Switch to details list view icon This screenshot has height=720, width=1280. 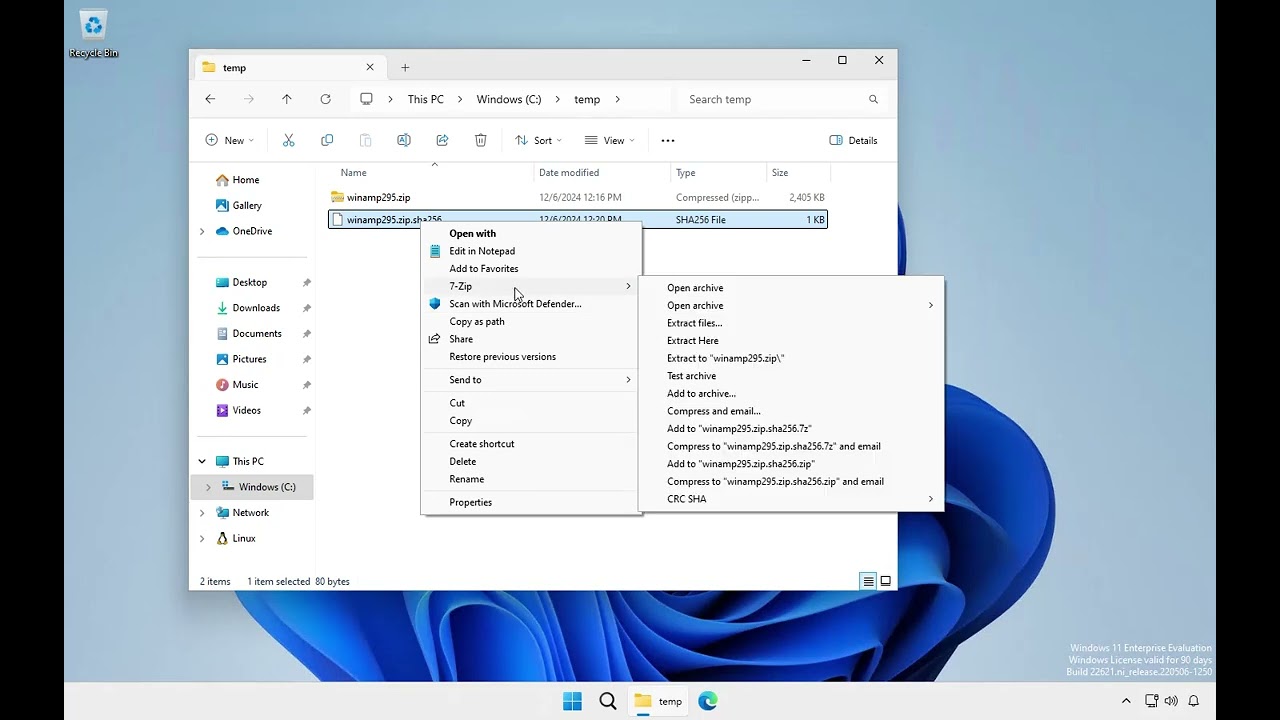tap(868, 581)
